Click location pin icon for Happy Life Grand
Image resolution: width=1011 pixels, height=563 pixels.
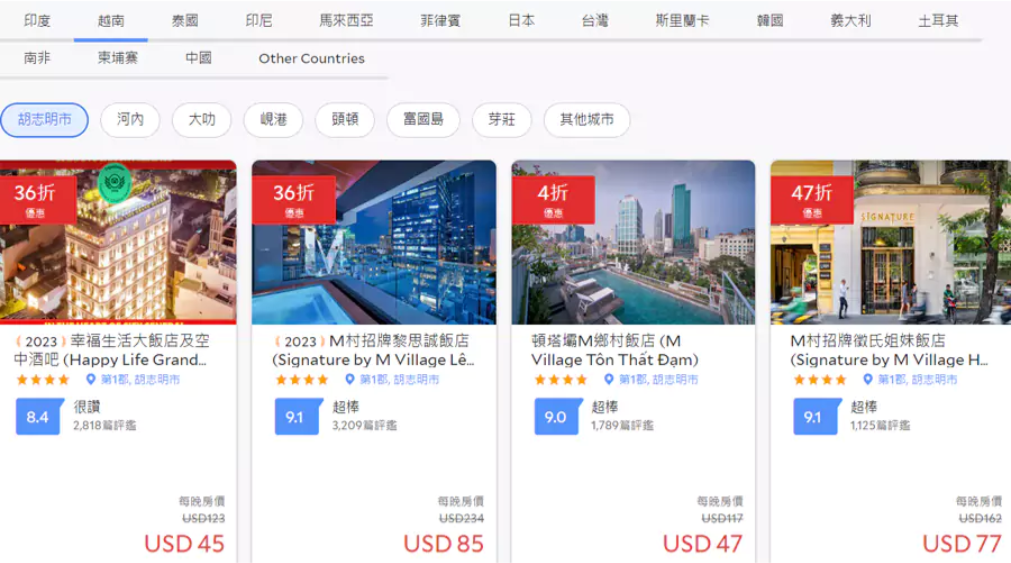[91, 379]
